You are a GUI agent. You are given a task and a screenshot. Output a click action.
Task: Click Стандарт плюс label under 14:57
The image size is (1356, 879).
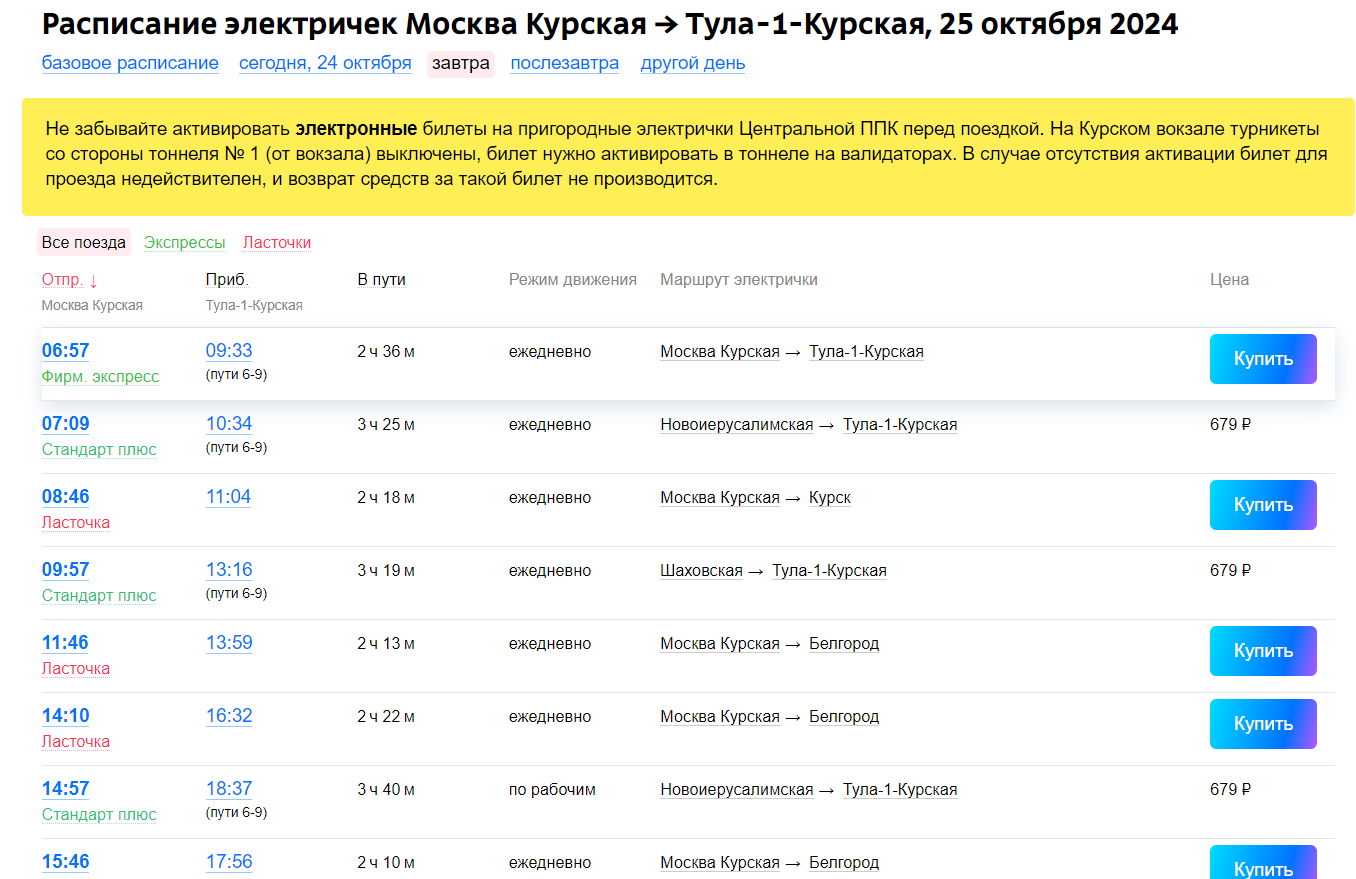click(99, 815)
